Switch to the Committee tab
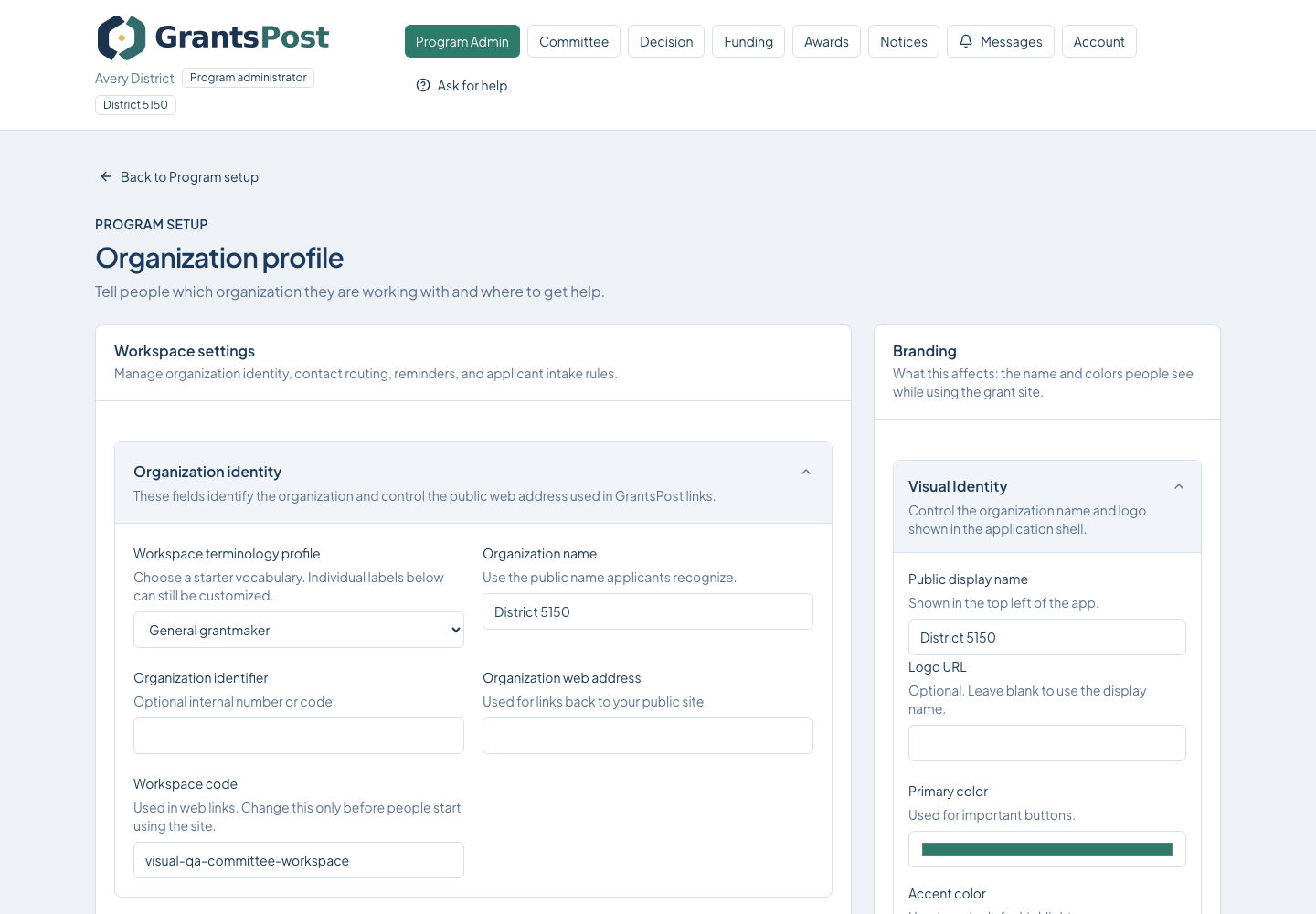This screenshot has height=914, width=1316. point(574,41)
